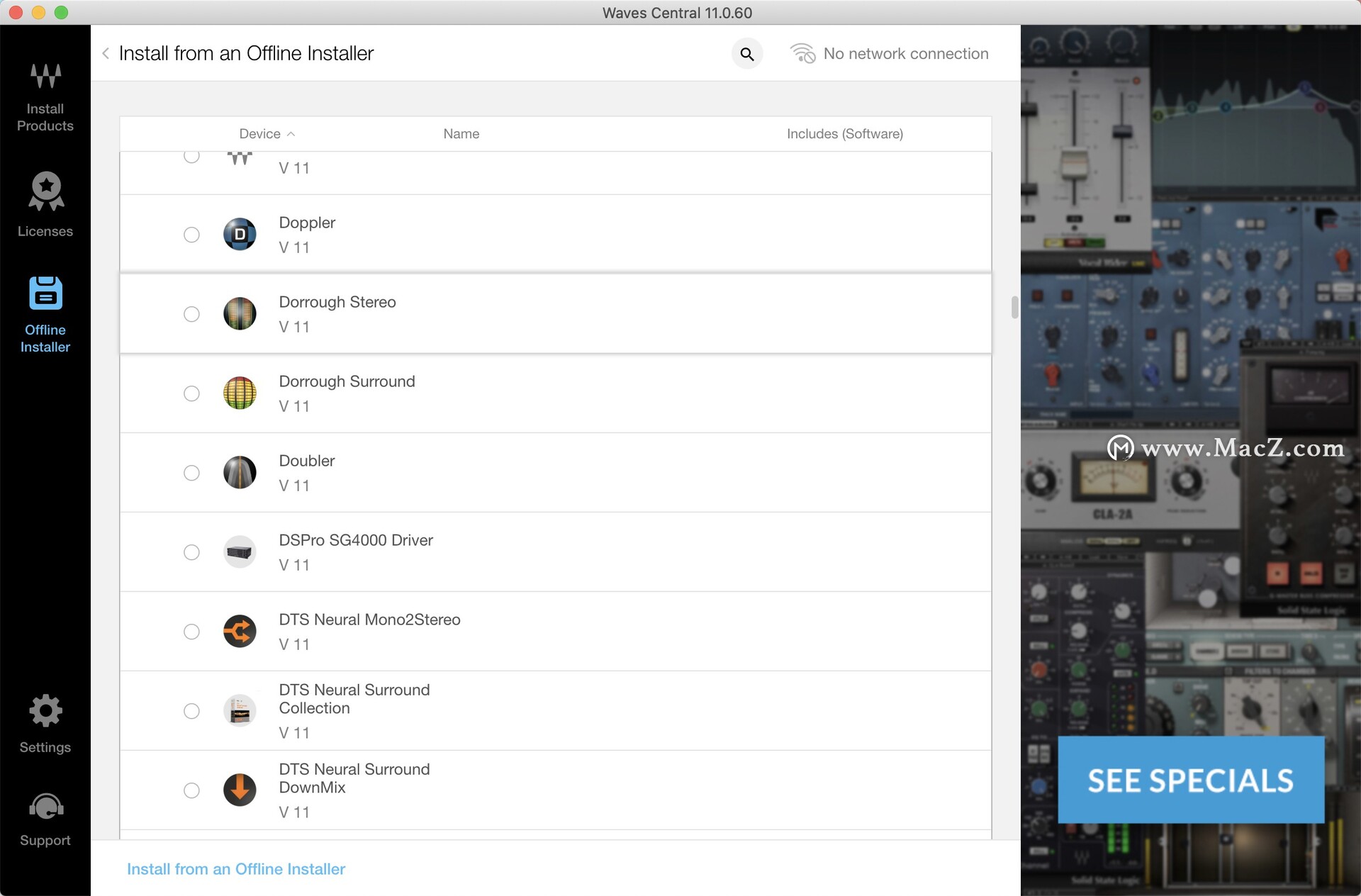The height and width of the screenshot is (896, 1361).
Task: Select Offline Installer in the sidebar
Action: [x=45, y=315]
